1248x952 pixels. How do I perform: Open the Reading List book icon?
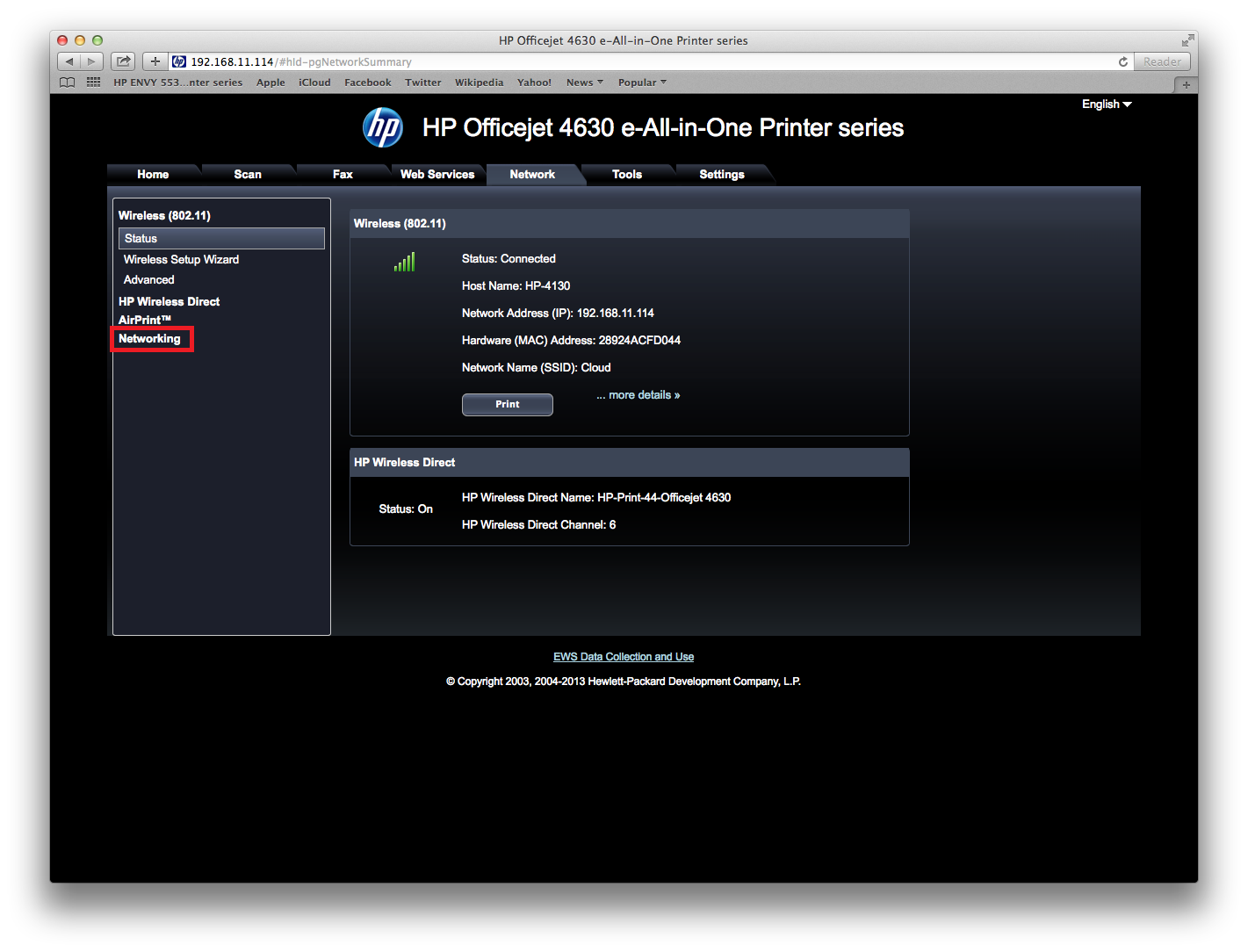coord(68,83)
